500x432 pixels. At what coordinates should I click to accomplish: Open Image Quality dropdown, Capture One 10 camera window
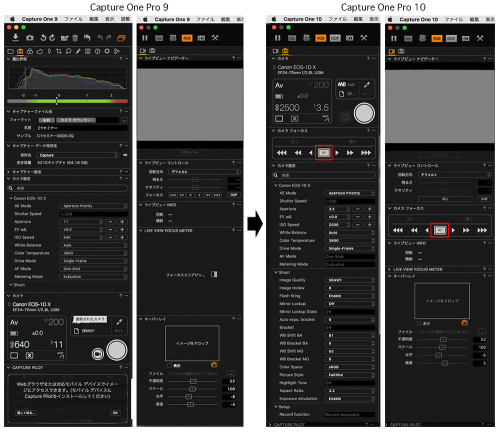tap(350, 280)
